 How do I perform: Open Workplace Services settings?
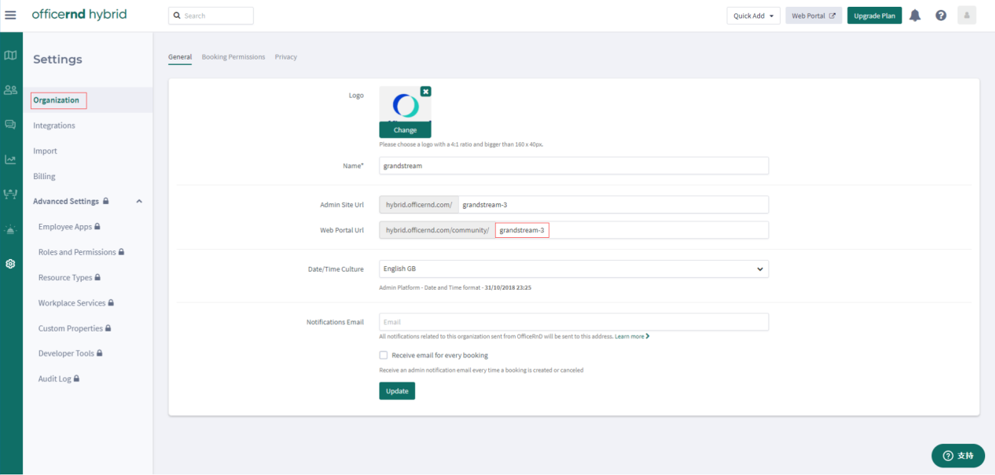pyautogui.click(x=72, y=303)
